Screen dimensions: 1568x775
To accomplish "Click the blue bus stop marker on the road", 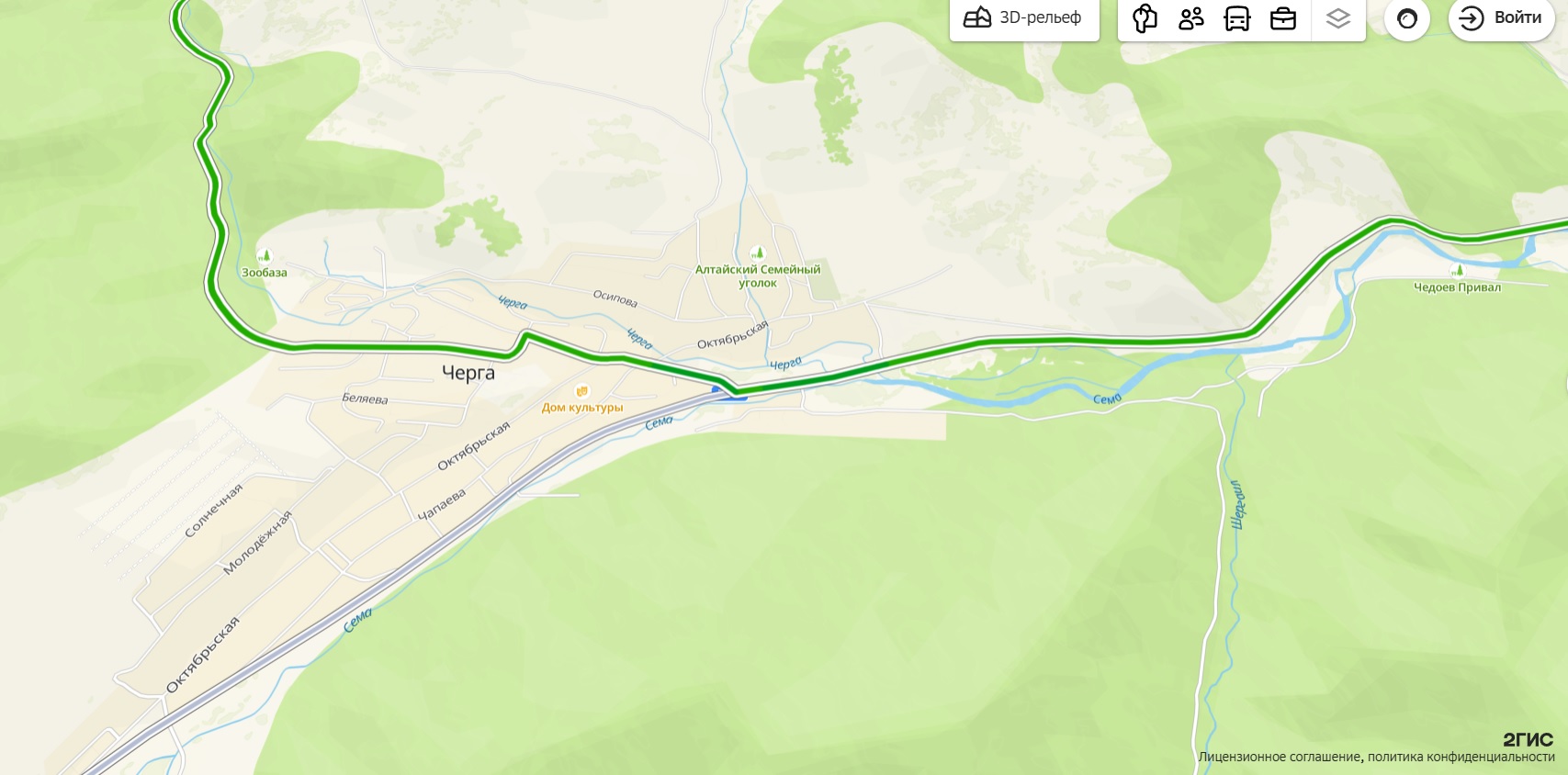I will (716, 390).
